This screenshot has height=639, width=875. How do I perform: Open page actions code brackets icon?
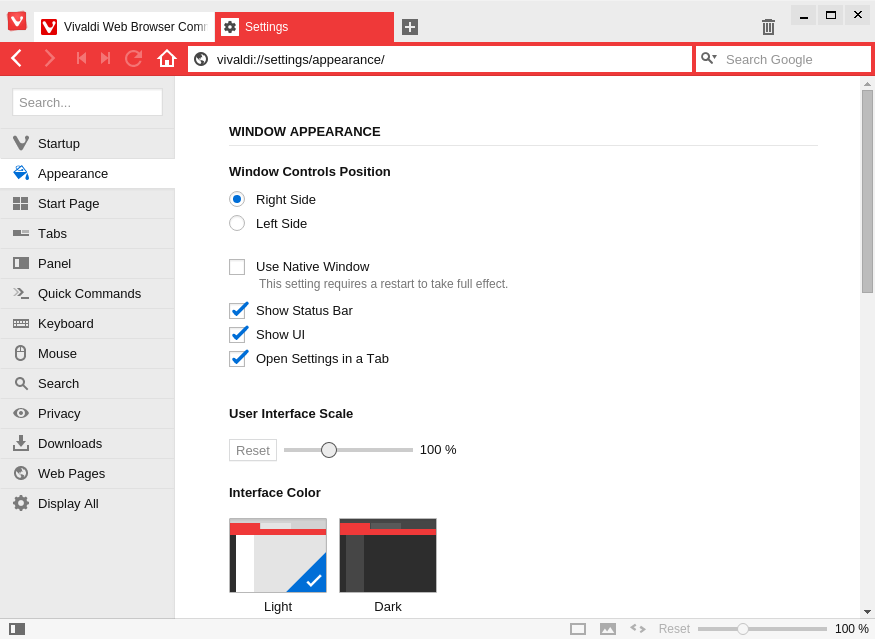(638, 629)
